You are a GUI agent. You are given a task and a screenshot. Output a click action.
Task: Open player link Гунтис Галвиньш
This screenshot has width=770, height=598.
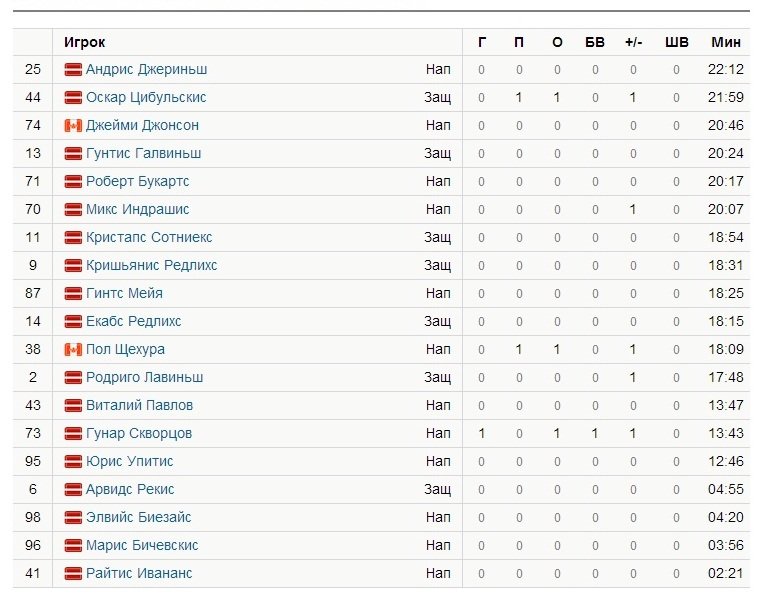coord(143,153)
